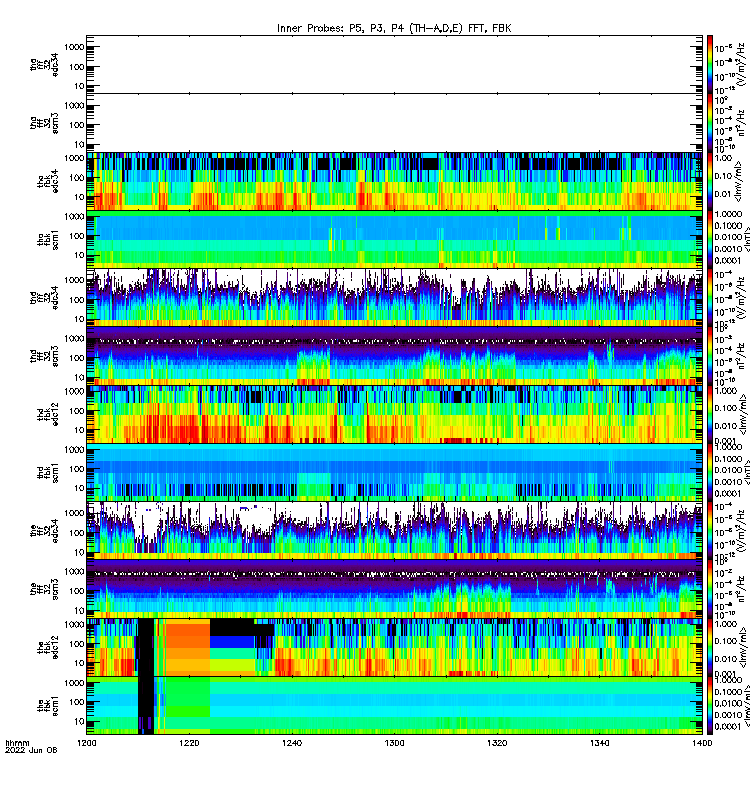Click the '2022 Jun 06' date label
This screenshot has width=750, height=800.
[31, 750]
